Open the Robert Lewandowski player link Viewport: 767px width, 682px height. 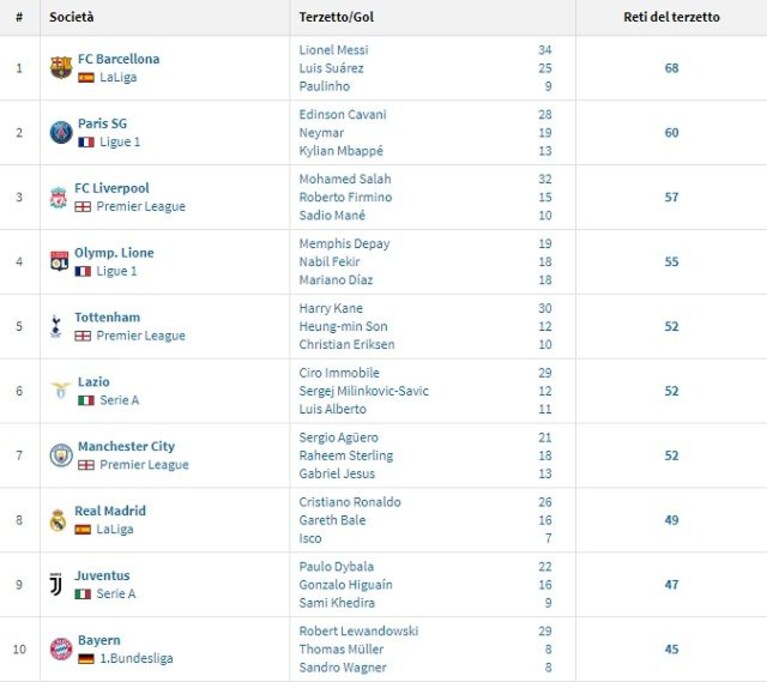pos(359,631)
